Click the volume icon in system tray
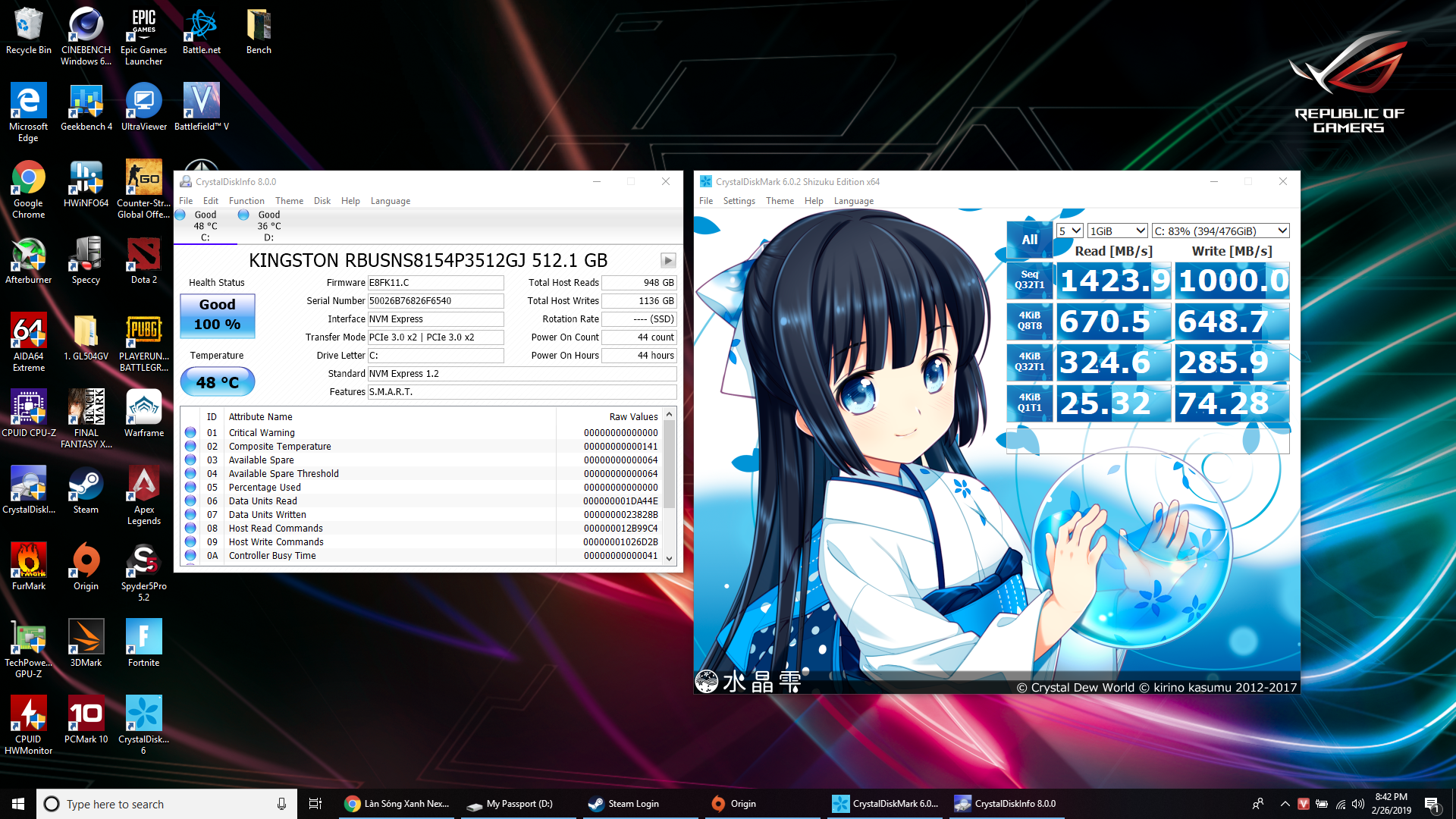 click(1358, 804)
